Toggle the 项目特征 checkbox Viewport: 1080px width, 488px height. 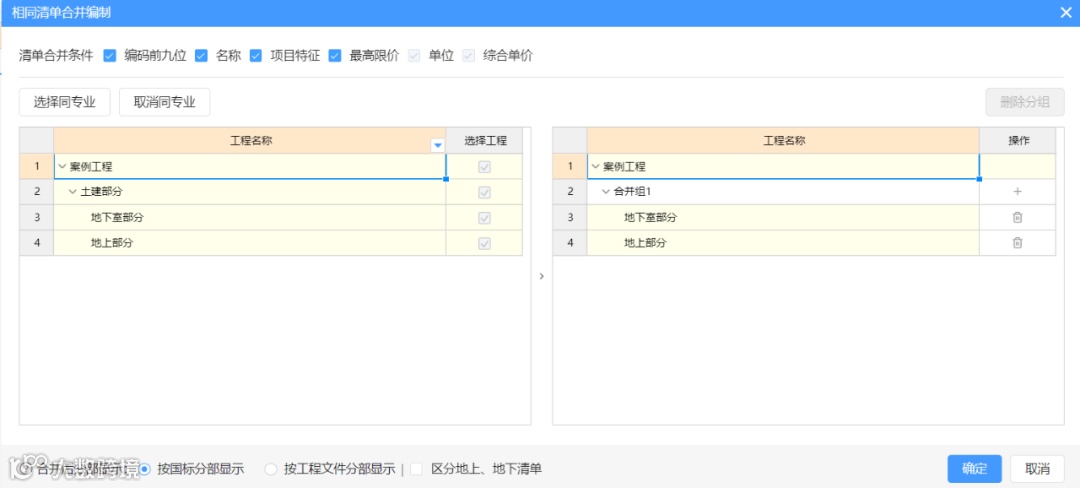(x=256, y=56)
